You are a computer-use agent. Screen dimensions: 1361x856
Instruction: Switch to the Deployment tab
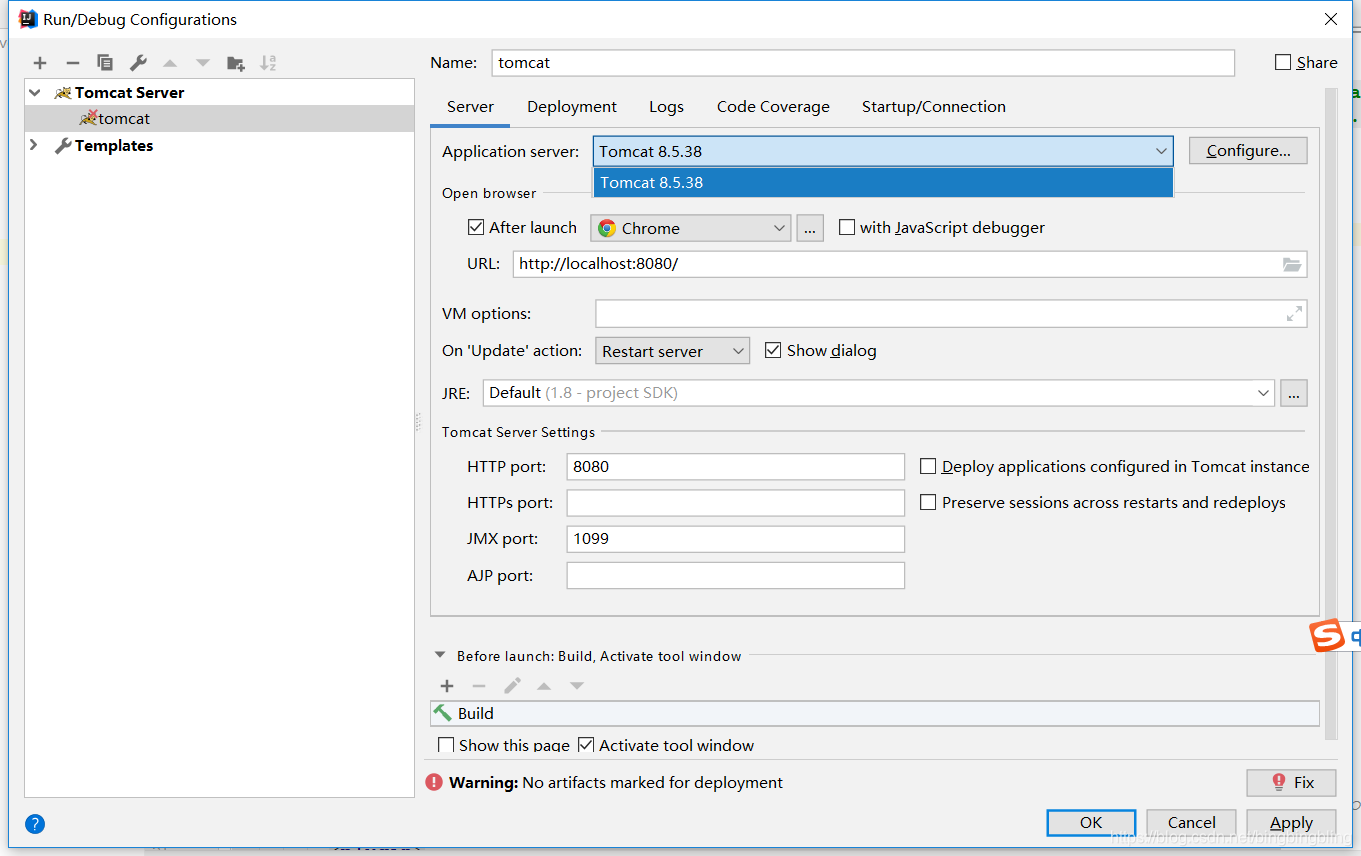pos(572,107)
